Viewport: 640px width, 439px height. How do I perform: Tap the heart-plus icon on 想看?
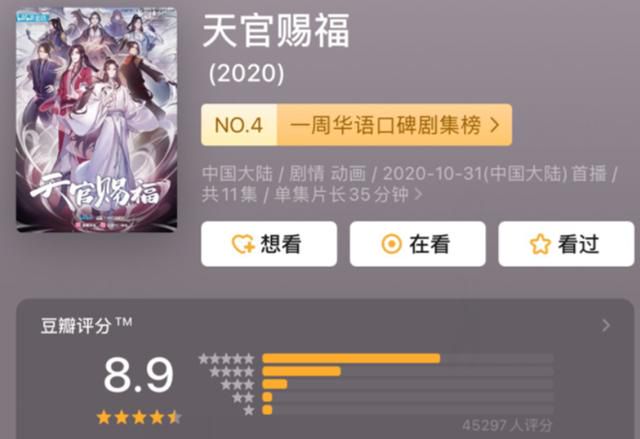243,244
